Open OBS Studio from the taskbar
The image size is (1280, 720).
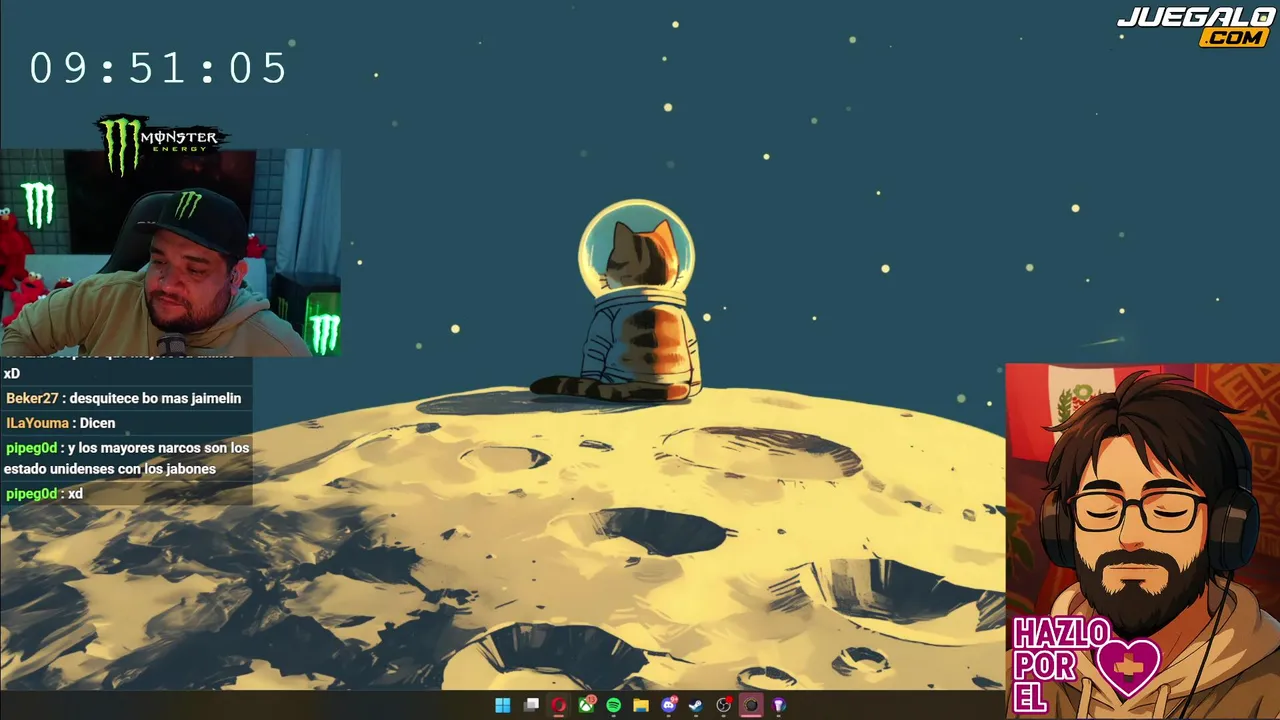pyautogui.click(x=724, y=705)
